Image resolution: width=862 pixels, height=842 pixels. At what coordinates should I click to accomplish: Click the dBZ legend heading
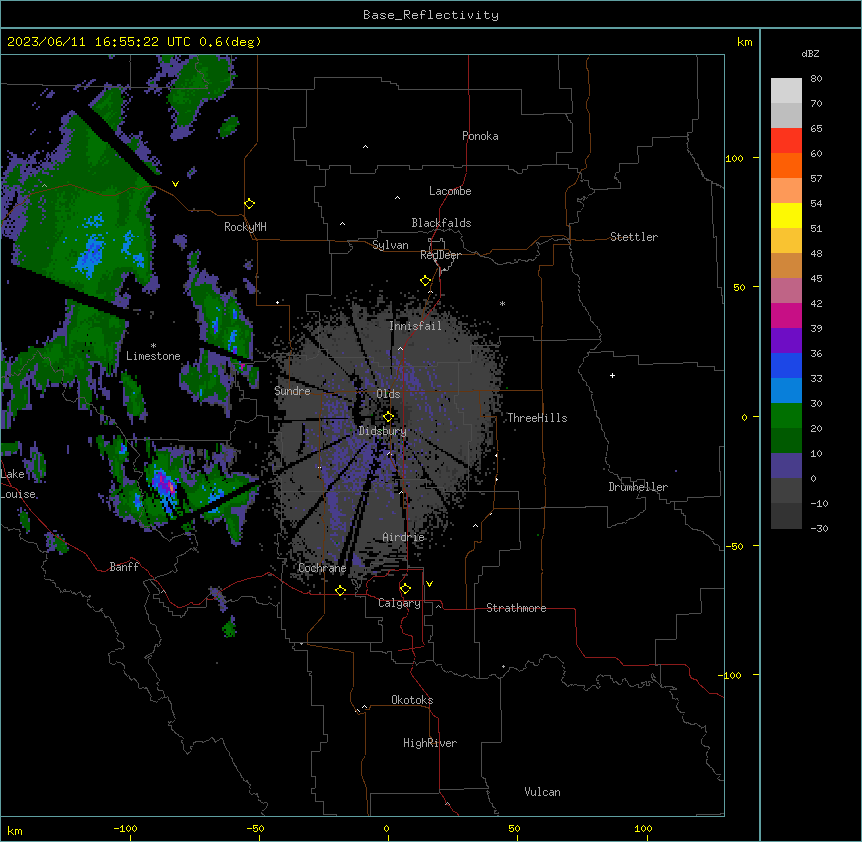[x=810, y=53]
